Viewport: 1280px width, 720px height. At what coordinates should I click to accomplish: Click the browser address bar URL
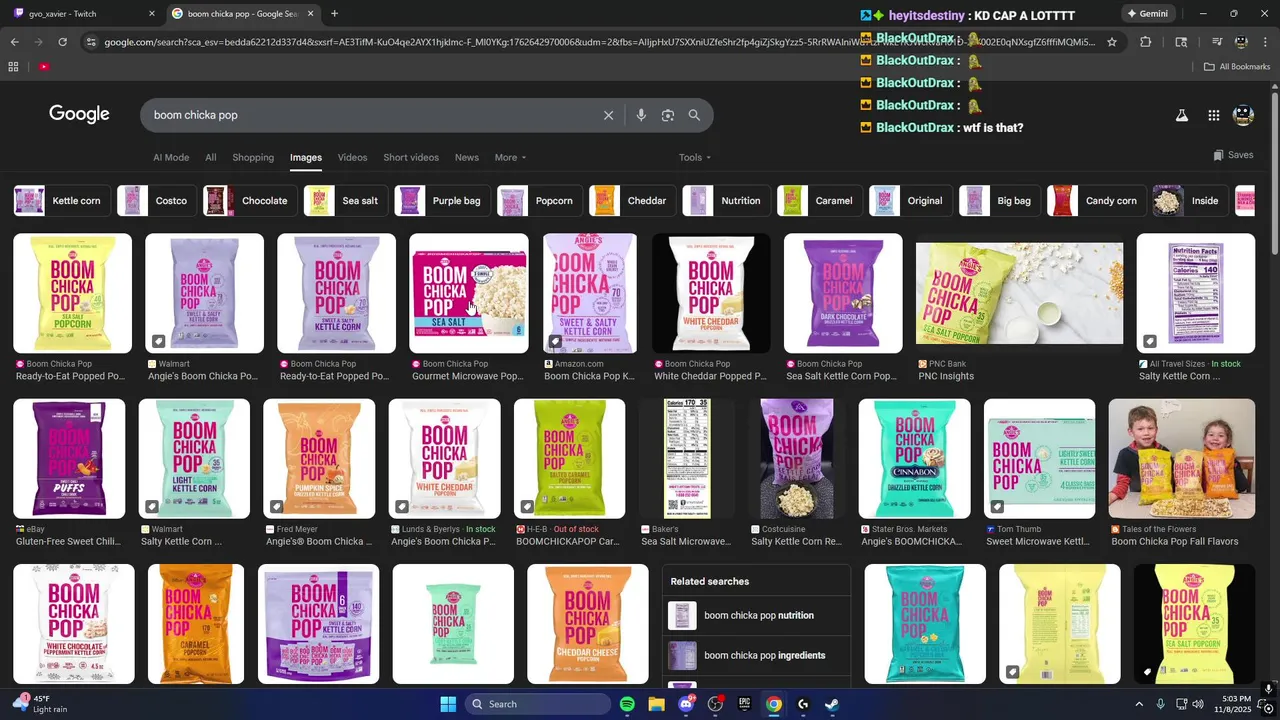[598, 42]
